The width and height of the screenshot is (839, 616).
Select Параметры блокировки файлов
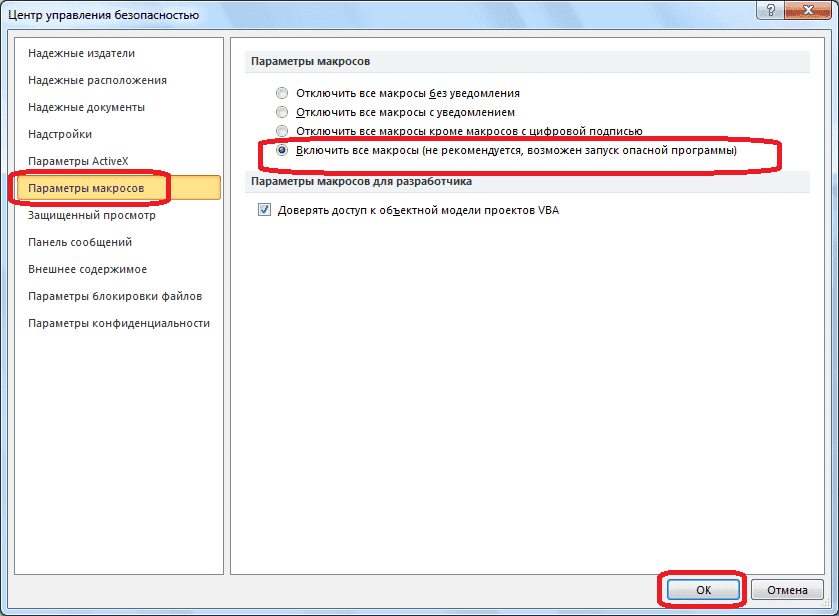113,295
